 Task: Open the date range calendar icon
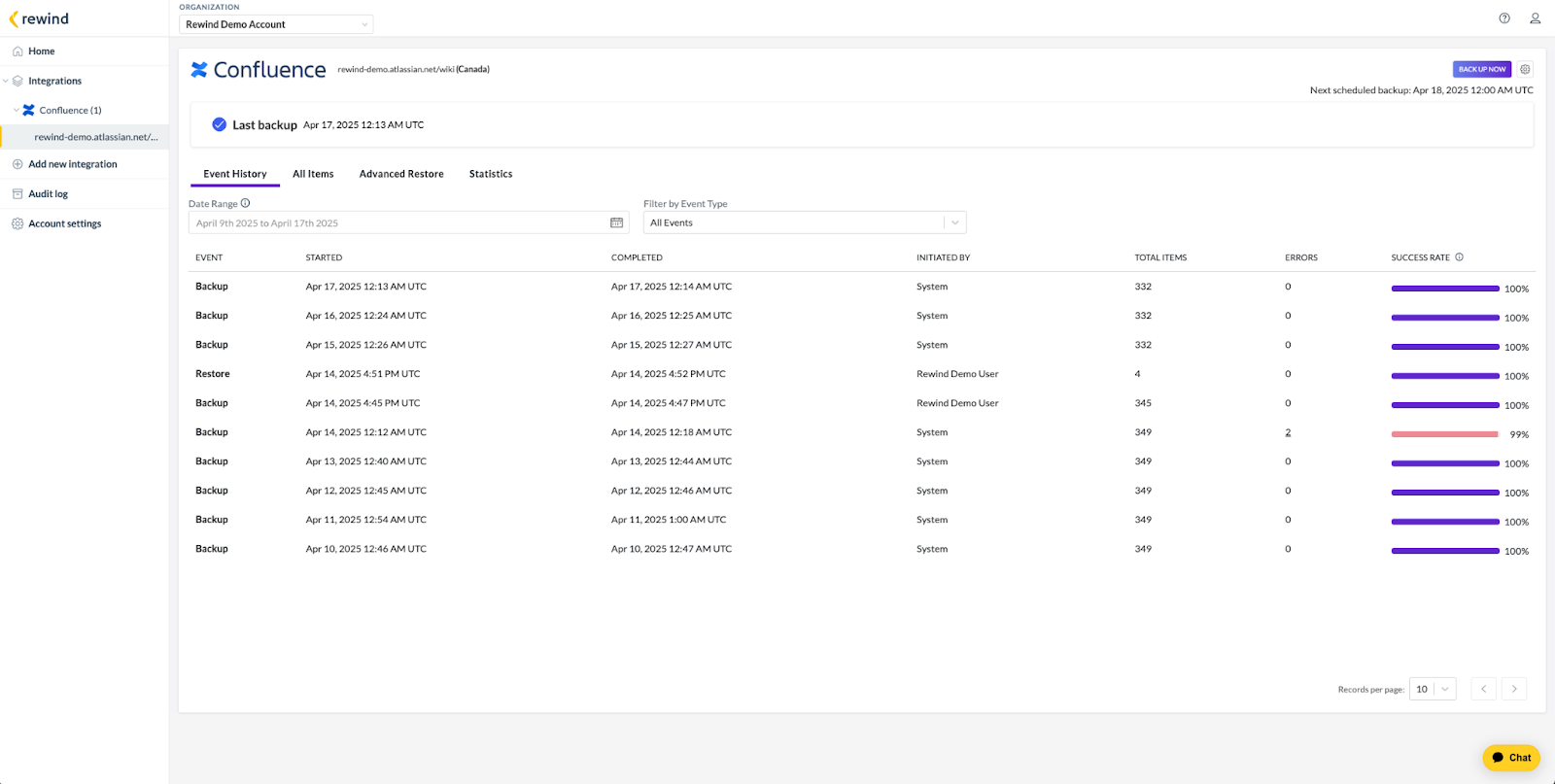616,222
